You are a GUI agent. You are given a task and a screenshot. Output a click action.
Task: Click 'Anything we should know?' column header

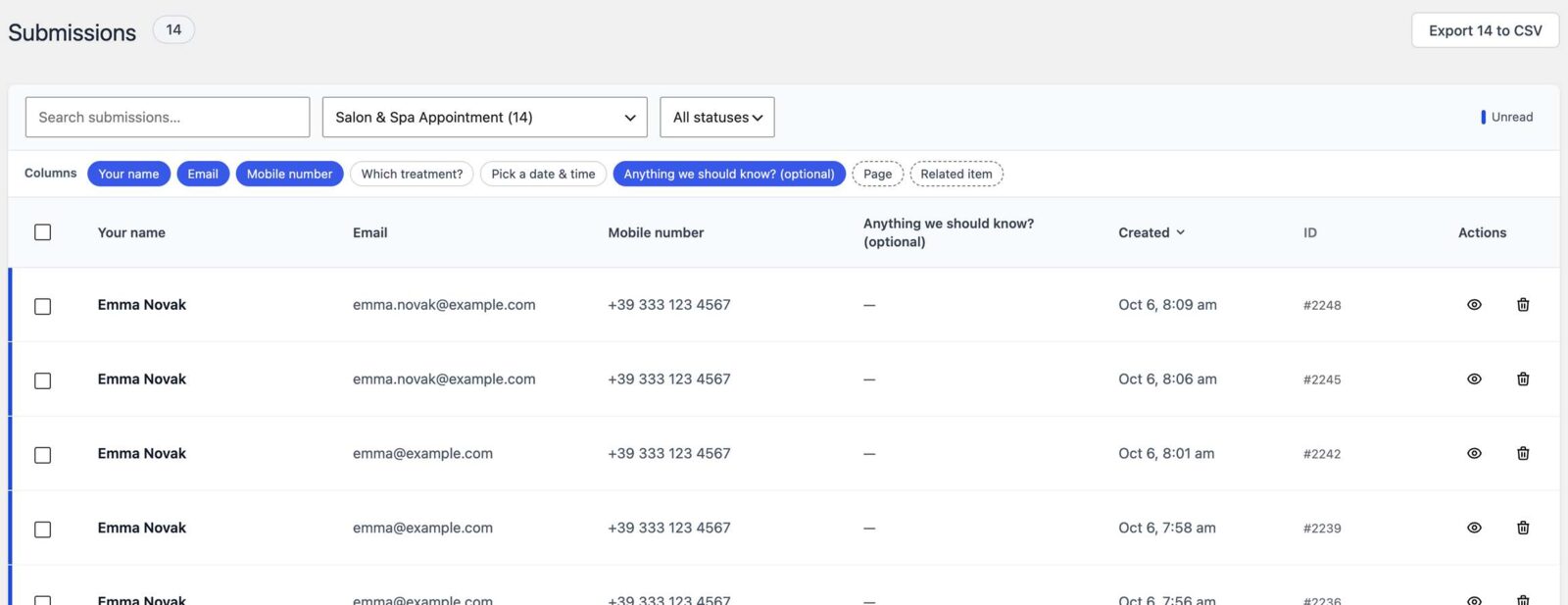949,232
